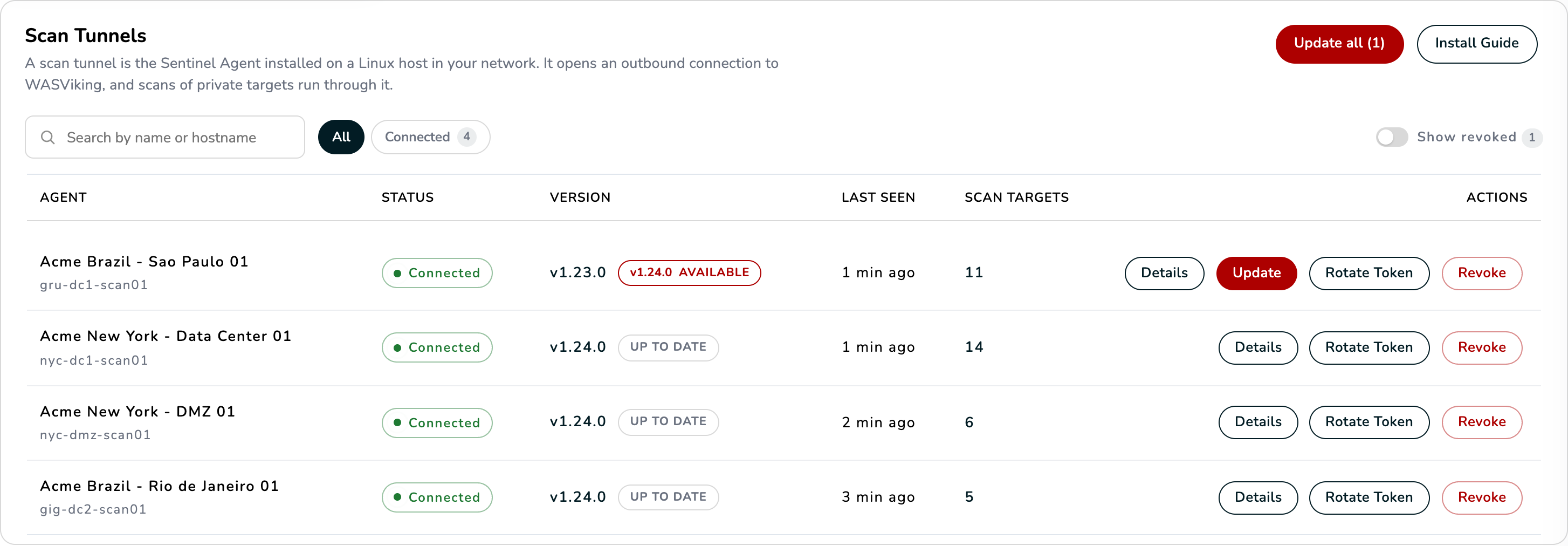The height and width of the screenshot is (546, 1568).
Task: Update the Sao Paulo 01 agent
Action: pyautogui.click(x=1256, y=273)
